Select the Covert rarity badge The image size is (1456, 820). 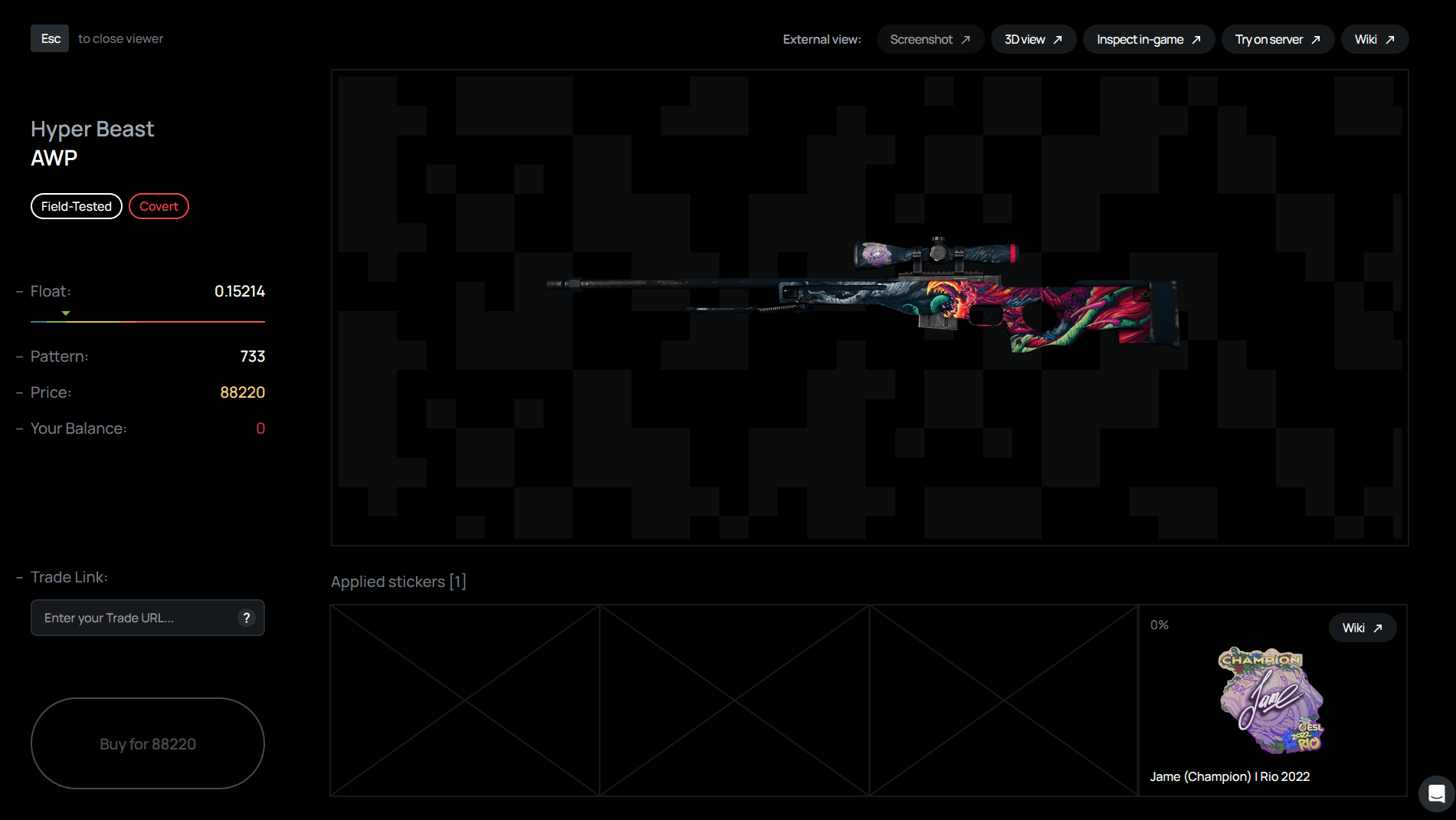click(159, 205)
